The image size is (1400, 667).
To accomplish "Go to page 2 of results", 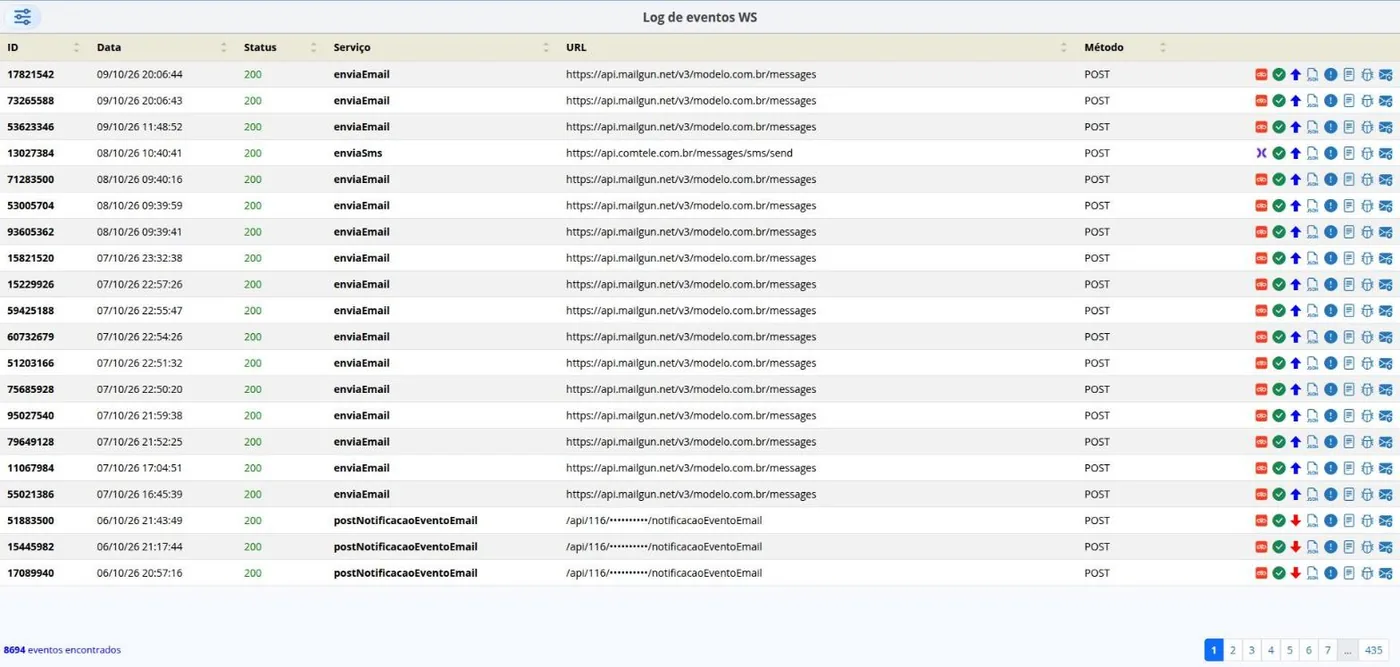I will 1233,650.
